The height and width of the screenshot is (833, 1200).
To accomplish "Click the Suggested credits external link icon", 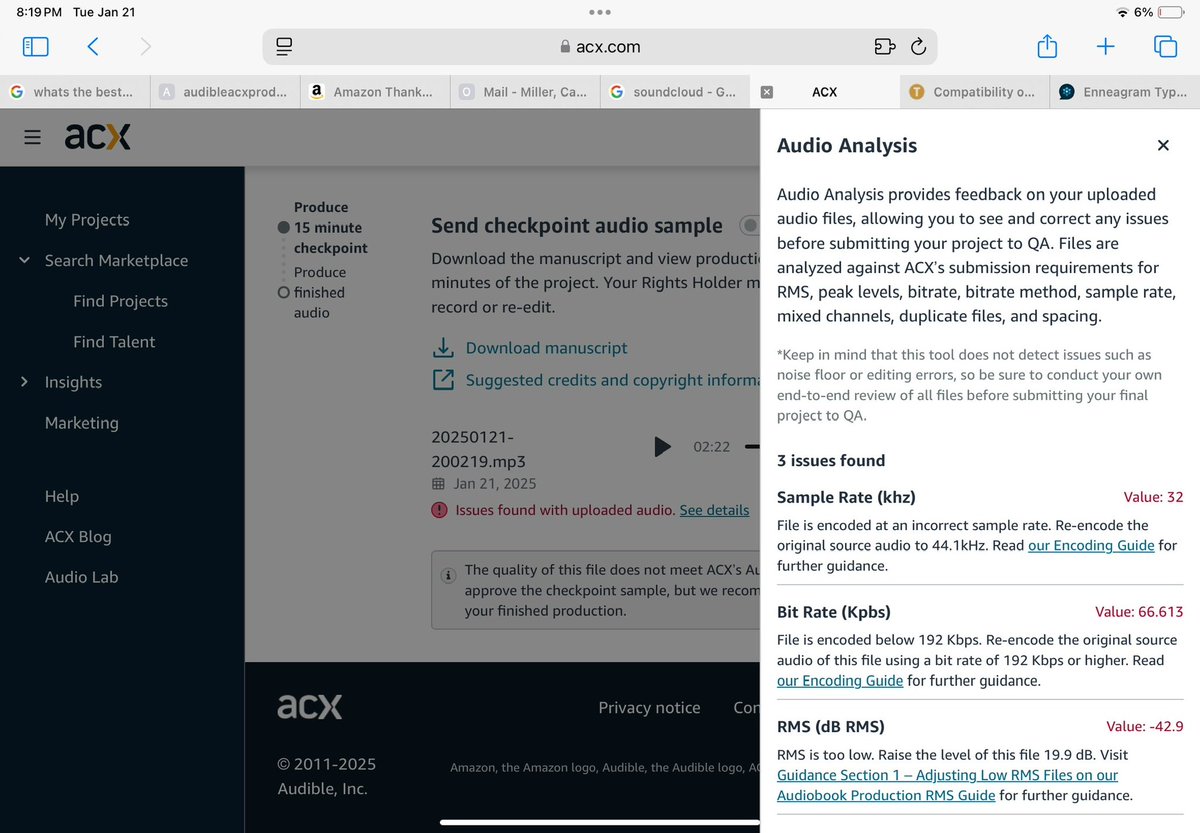I will [x=442, y=380].
